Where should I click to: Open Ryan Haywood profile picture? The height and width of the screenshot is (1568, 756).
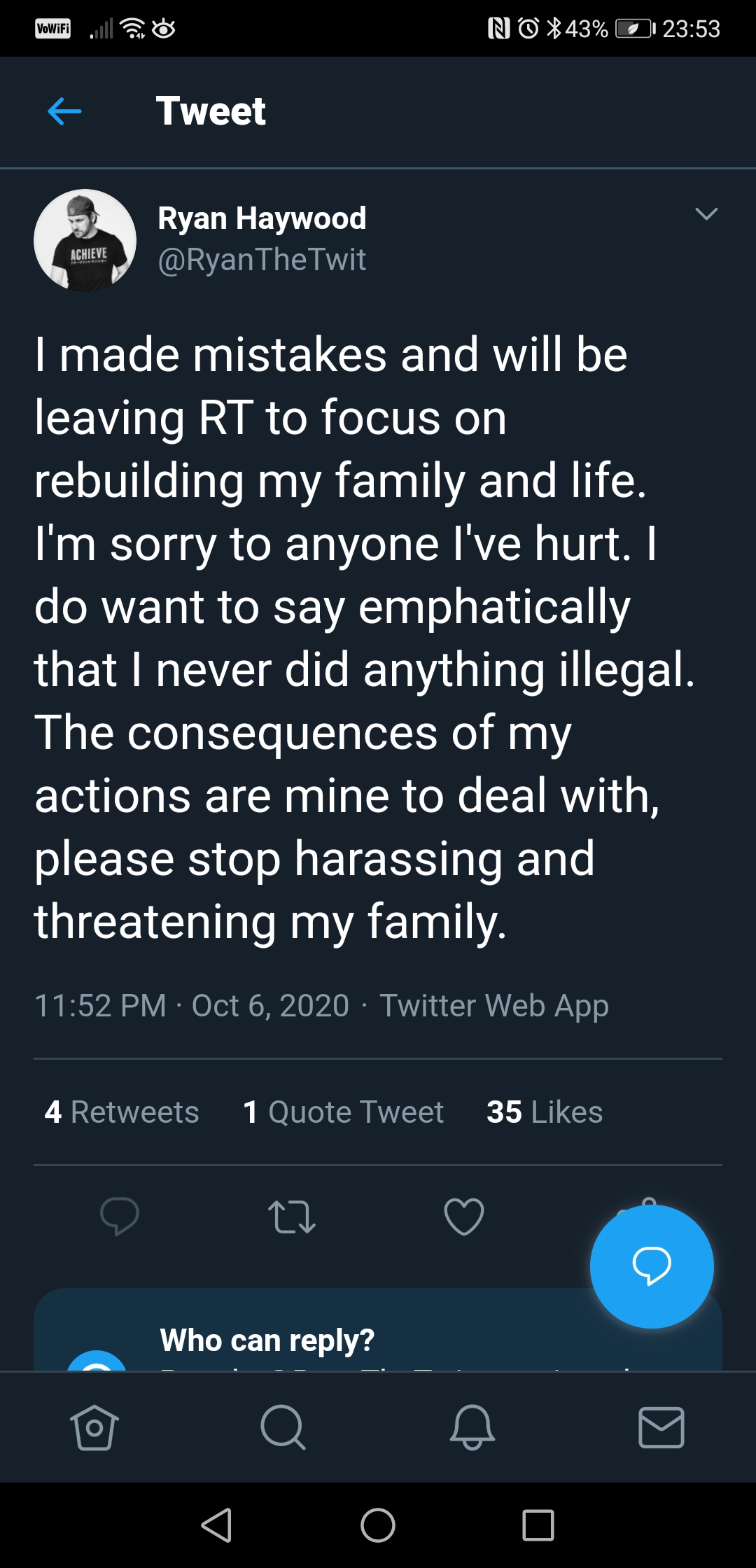pos(85,240)
